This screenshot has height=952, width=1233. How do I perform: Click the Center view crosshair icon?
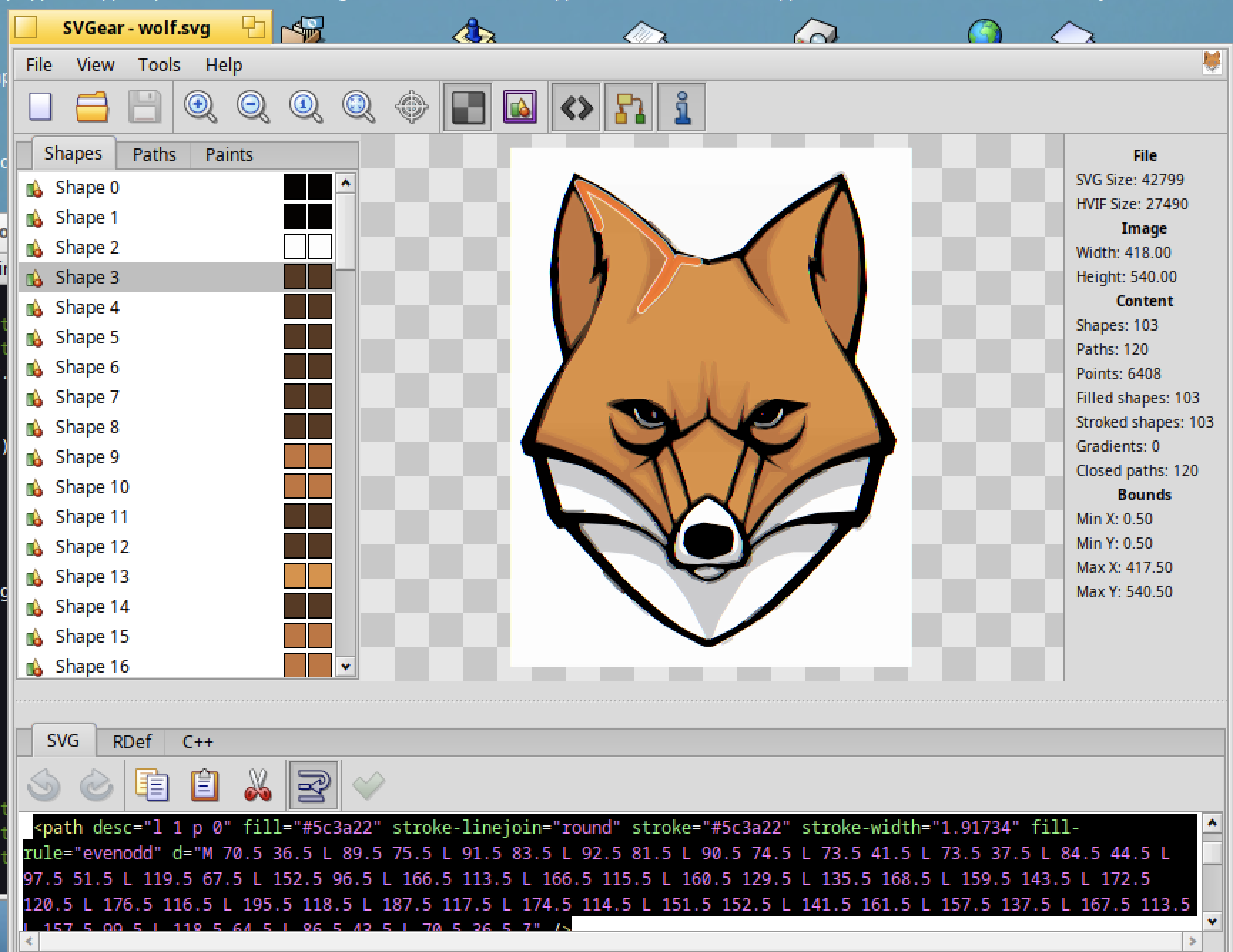click(x=411, y=108)
